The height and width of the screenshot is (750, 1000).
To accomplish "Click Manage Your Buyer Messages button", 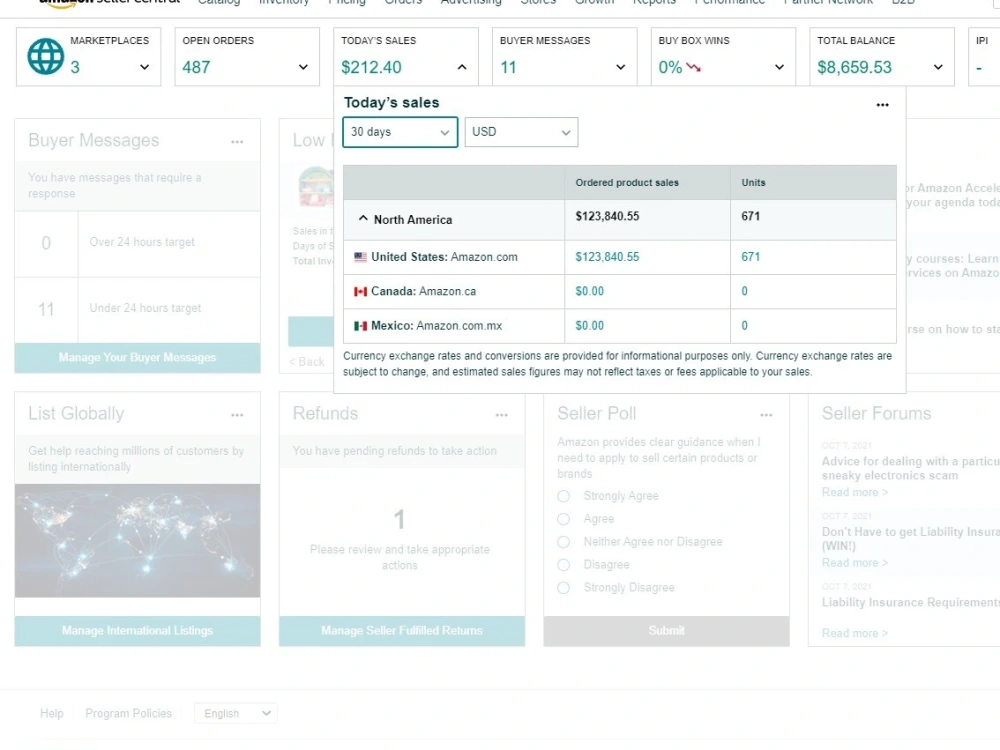I will (x=137, y=358).
